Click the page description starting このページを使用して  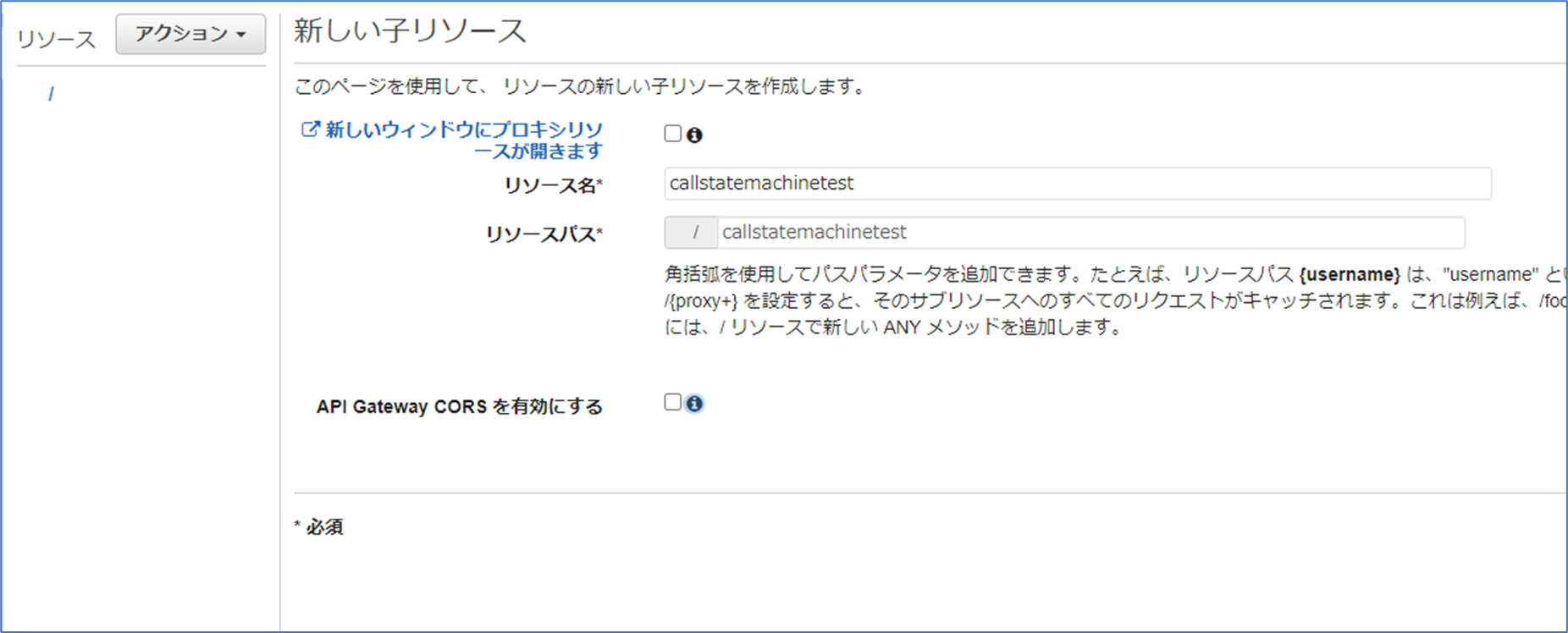click(x=580, y=86)
